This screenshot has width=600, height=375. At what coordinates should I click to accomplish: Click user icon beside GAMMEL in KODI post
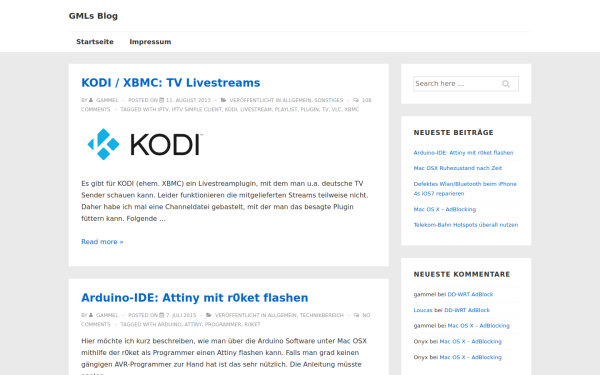click(91, 100)
